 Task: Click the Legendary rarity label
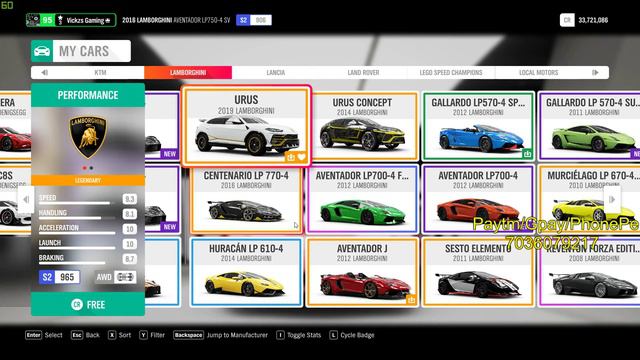(88, 180)
